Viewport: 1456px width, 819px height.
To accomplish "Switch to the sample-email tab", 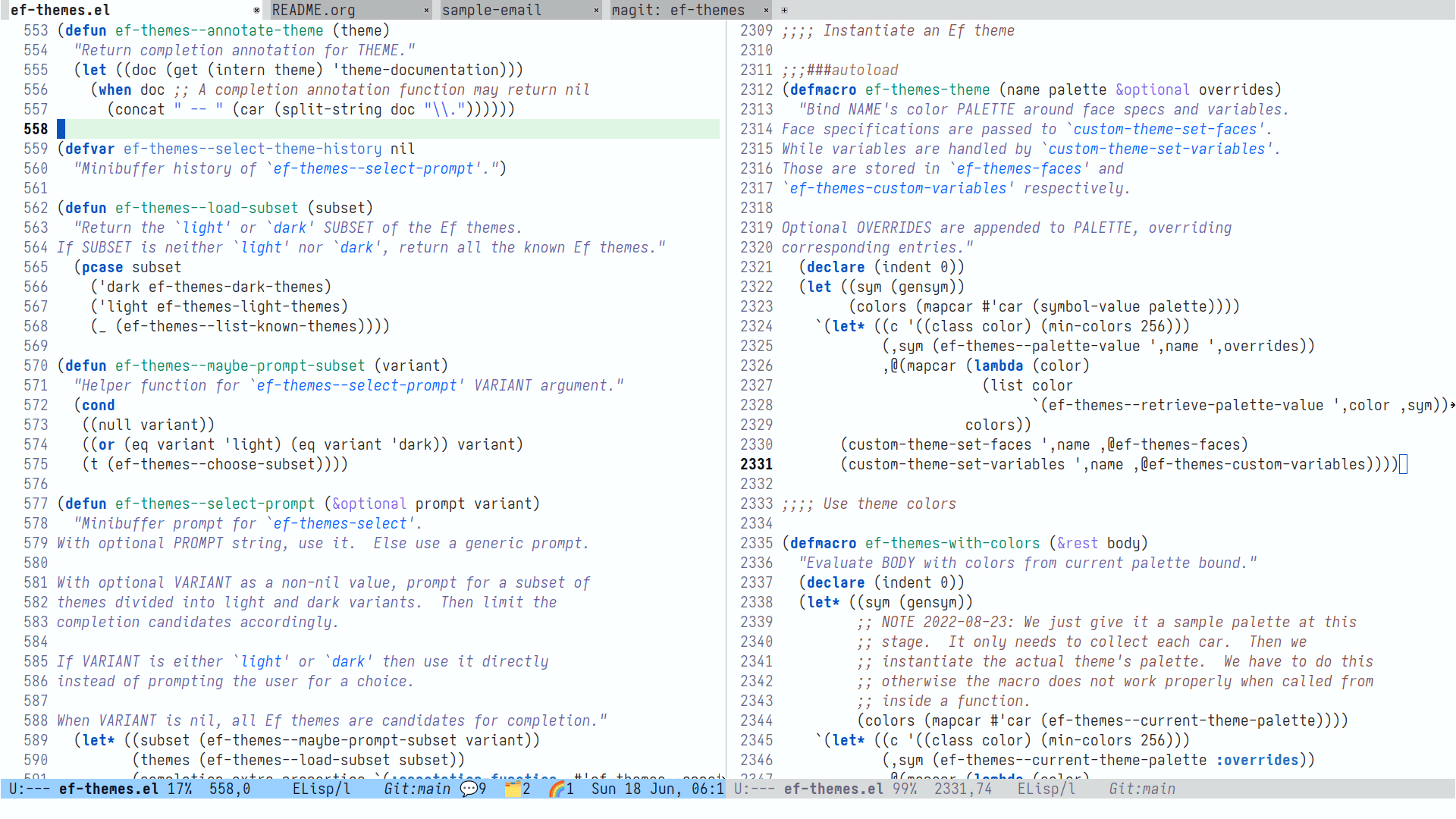I will point(491,10).
